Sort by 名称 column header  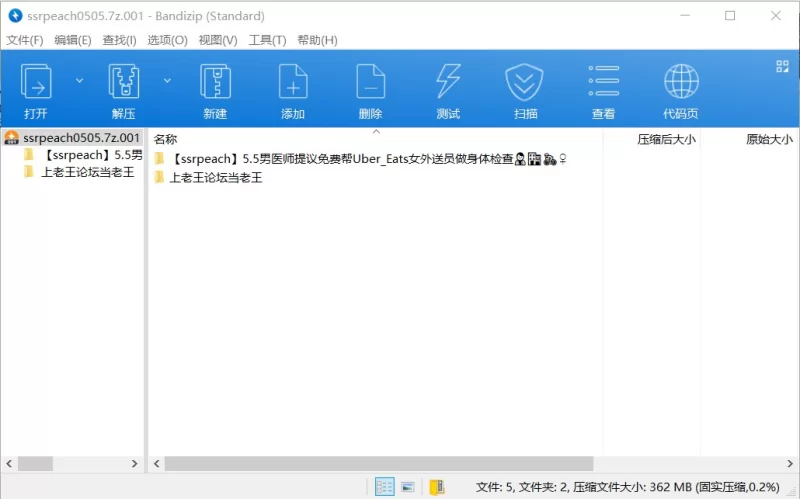pyautogui.click(x=165, y=139)
